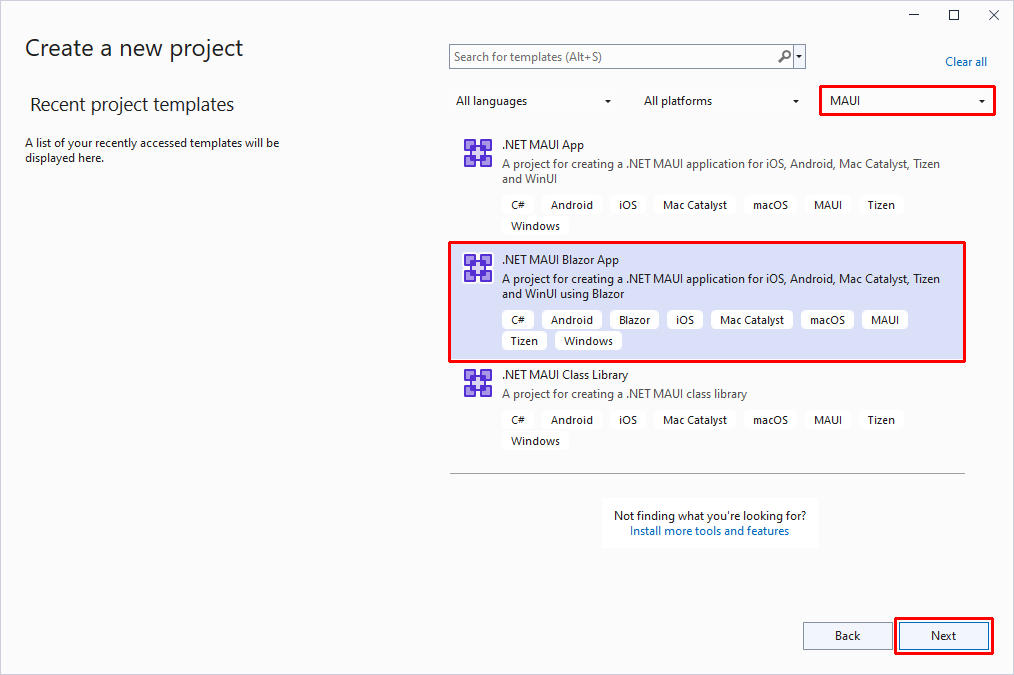The height and width of the screenshot is (675, 1014).
Task: Click the Class Library description text
Action: (x=624, y=394)
